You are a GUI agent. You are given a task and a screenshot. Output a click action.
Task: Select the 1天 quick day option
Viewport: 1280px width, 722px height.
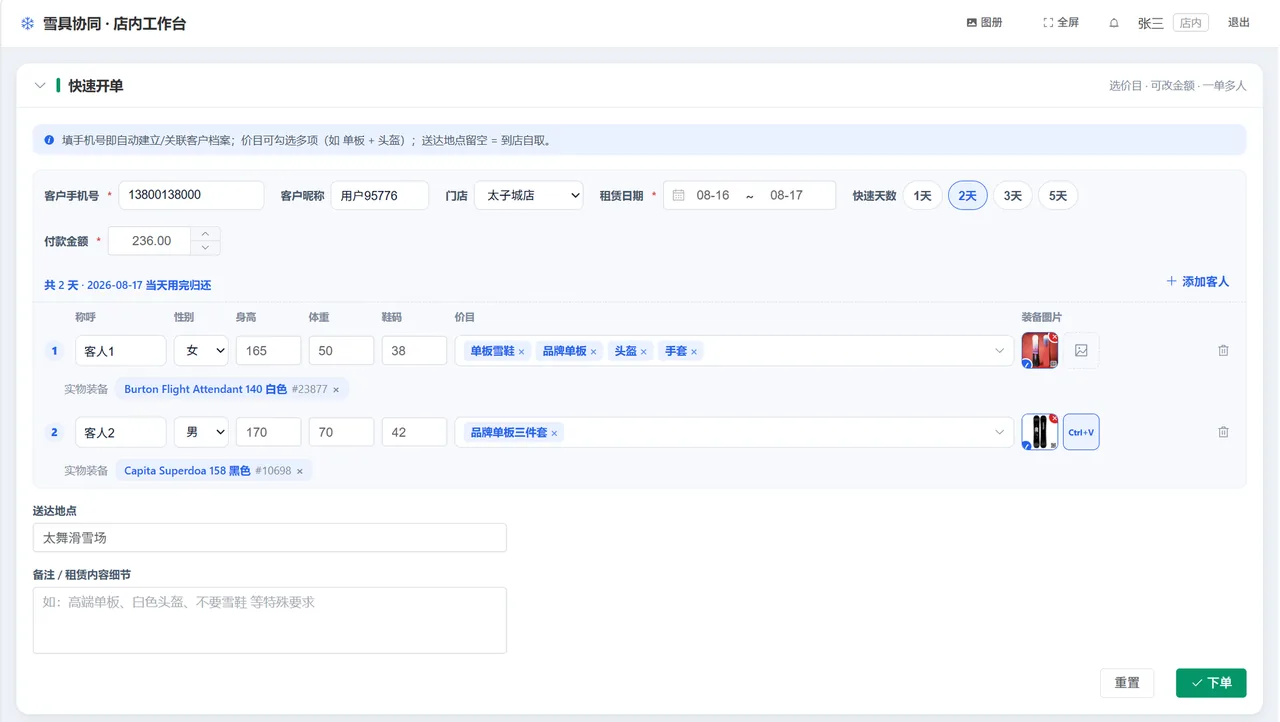tap(922, 196)
